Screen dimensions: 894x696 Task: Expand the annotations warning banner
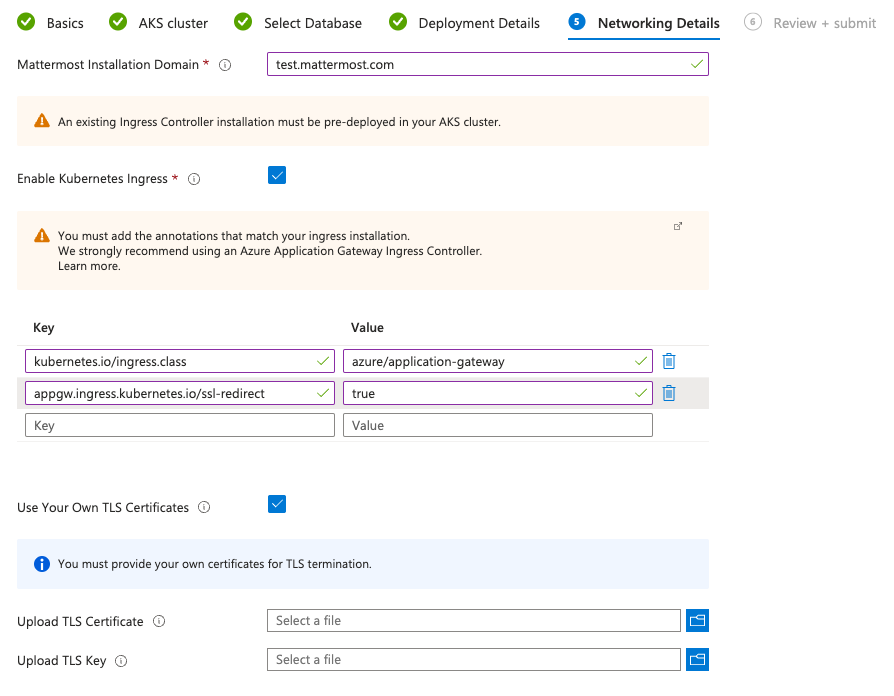pos(678,227)
